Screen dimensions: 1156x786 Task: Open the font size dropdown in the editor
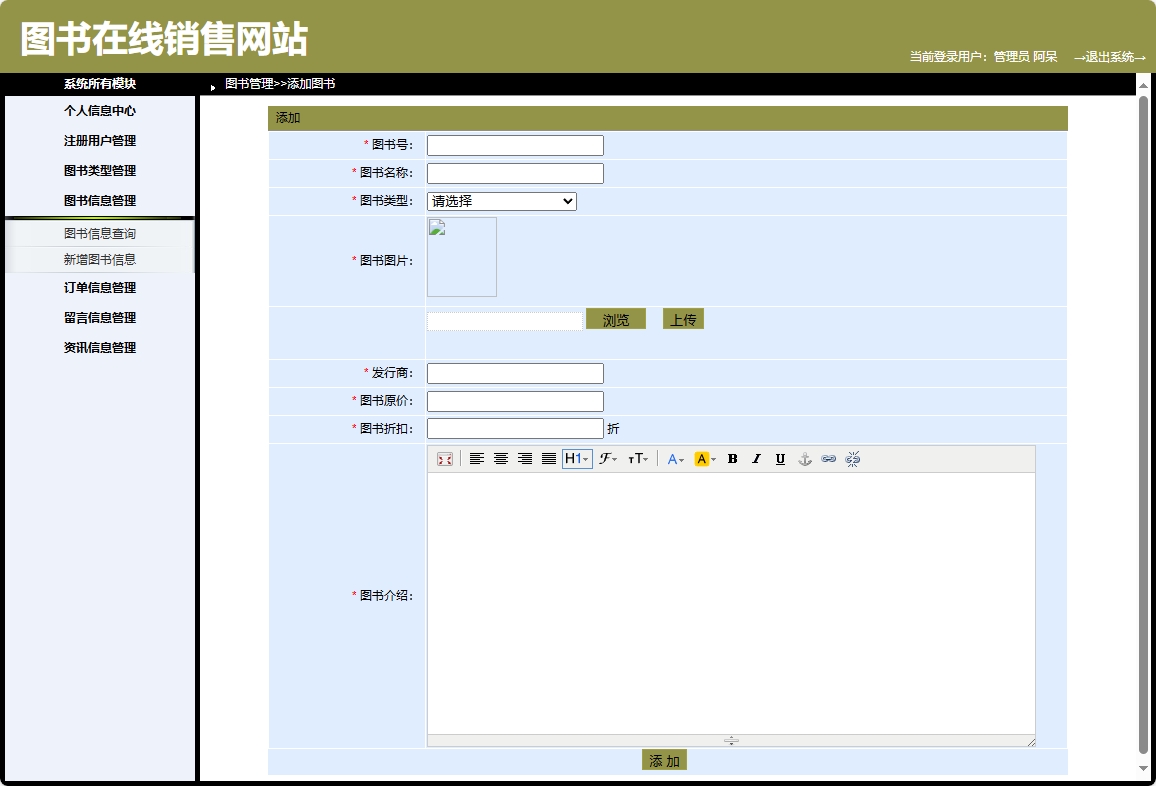[x=637, y=459]
